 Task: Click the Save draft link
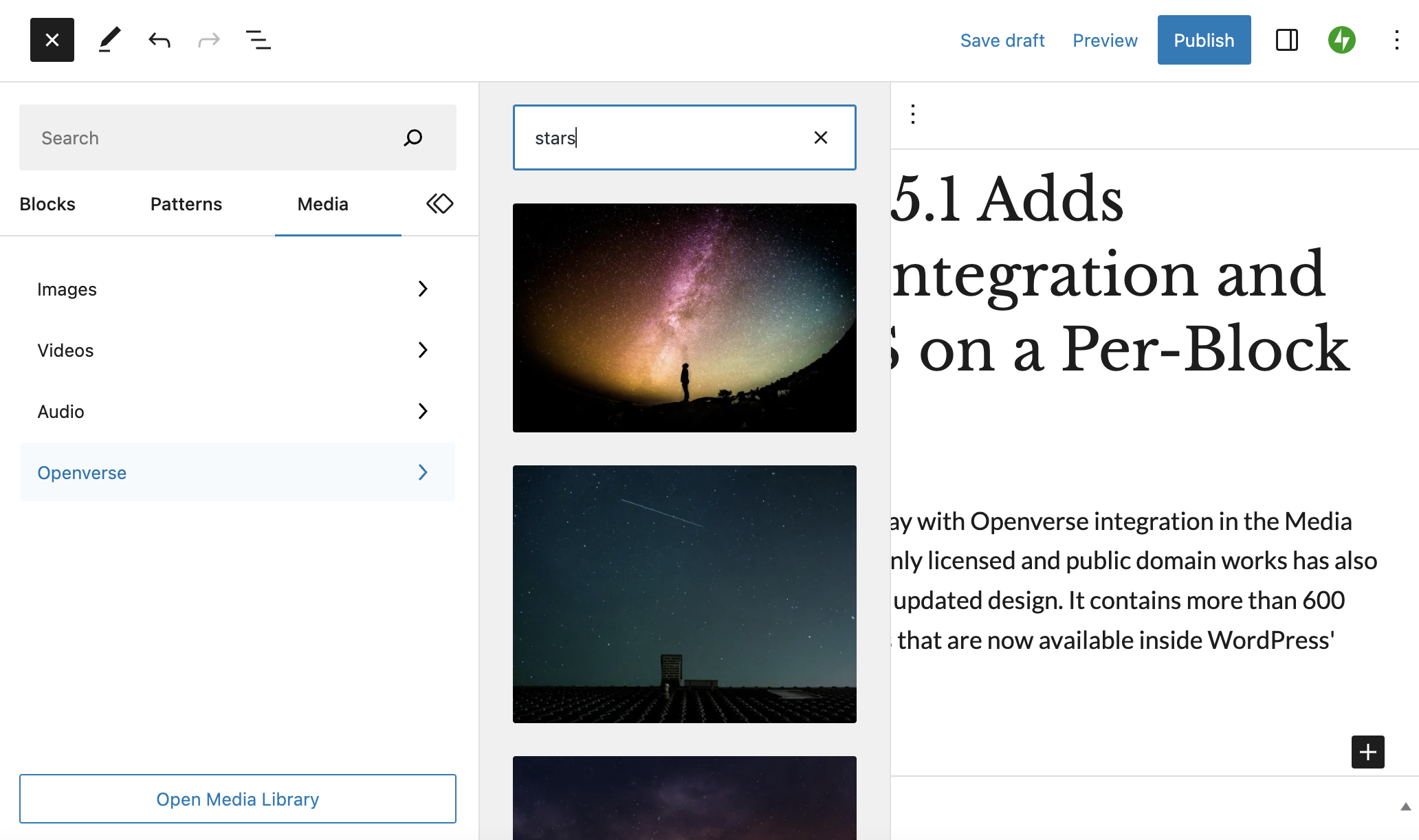pyautogui.click(x=1002, y=41)
